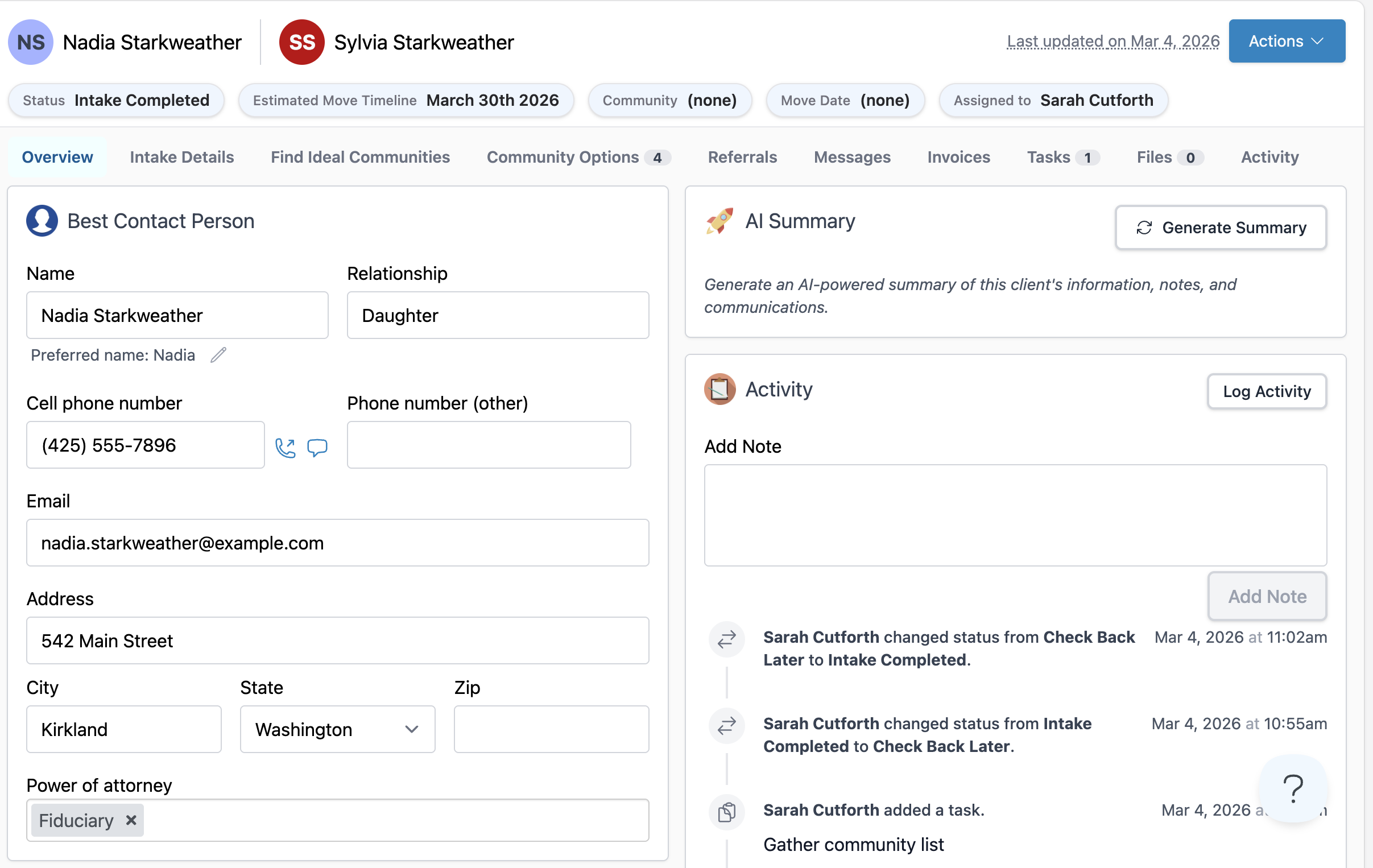Open the Status Intake Completed pill

(x=117, y=100)
